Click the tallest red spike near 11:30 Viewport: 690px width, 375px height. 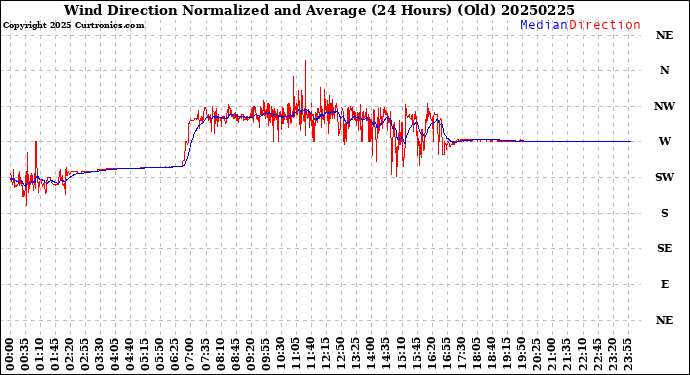tap(305, 86)
